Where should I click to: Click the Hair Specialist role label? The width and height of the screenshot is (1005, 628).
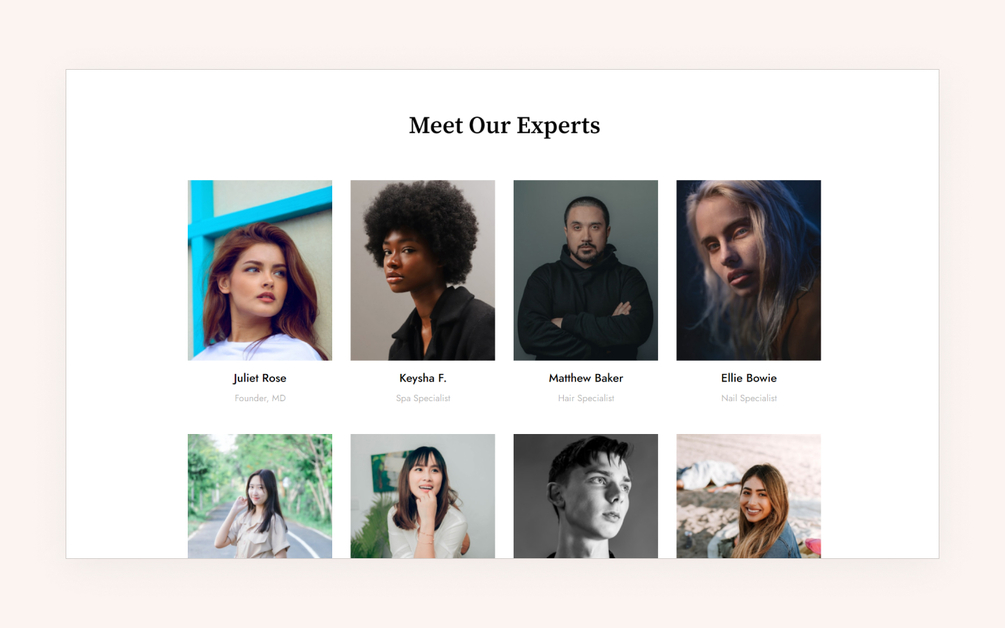point(585,398)
